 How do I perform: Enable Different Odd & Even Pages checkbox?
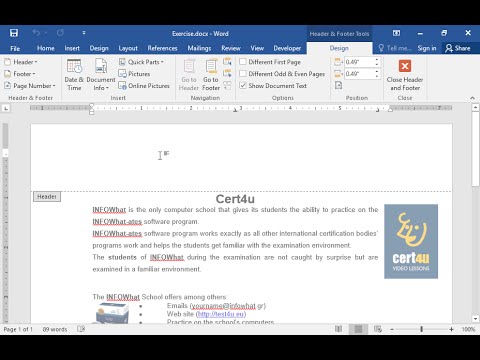243,74
